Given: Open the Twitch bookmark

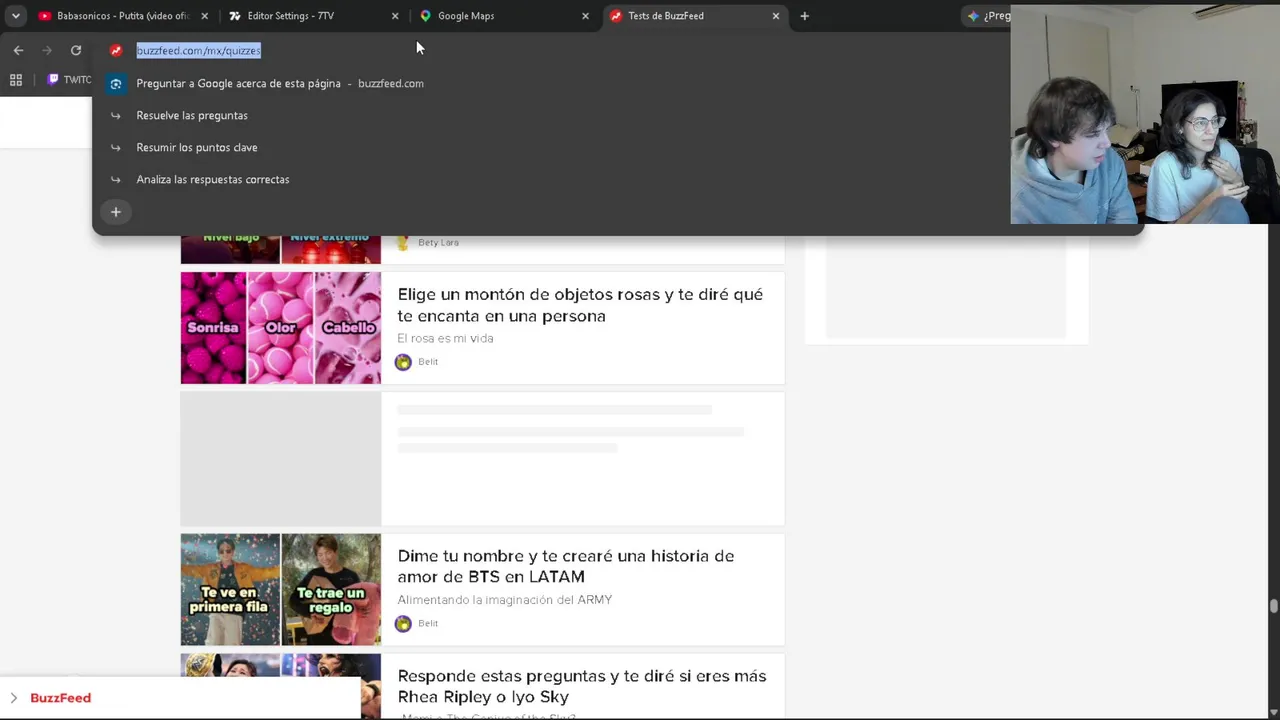Looking at the screenshot, I should click(69, 80).
